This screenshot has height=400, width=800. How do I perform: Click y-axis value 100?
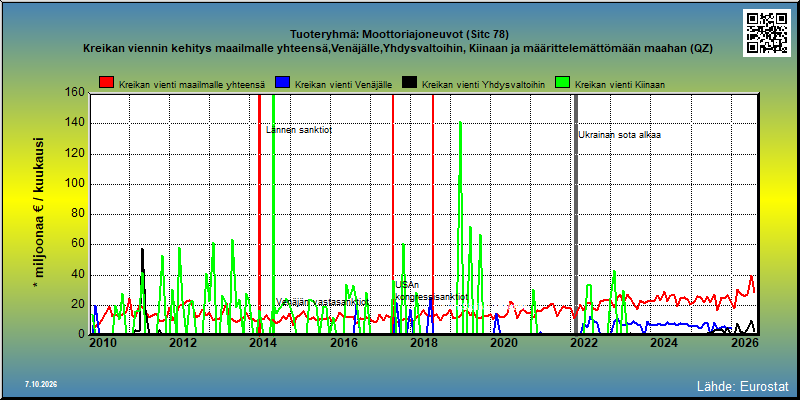point(76,184)
